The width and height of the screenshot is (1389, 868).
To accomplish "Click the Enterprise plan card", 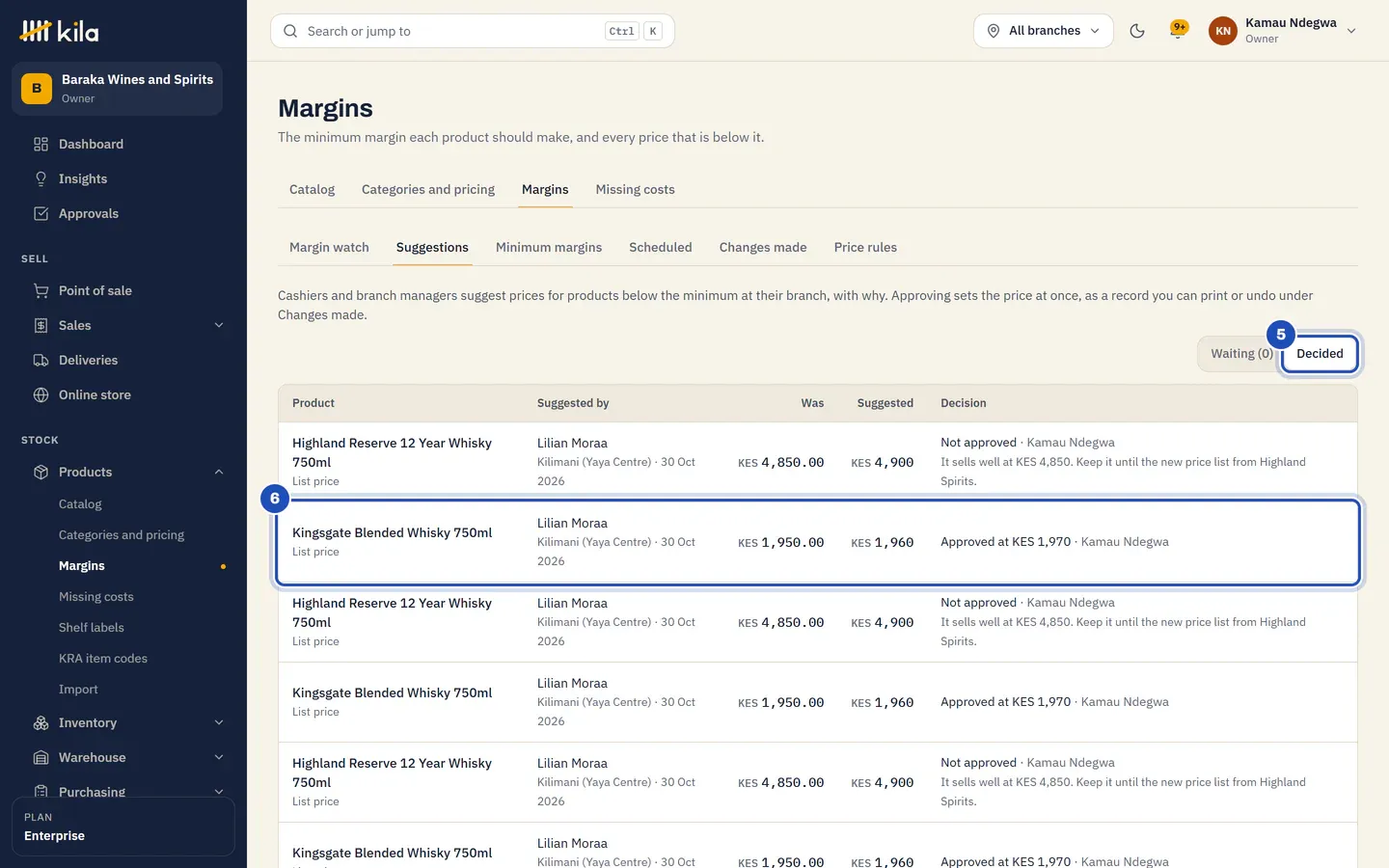I will 123,827.
